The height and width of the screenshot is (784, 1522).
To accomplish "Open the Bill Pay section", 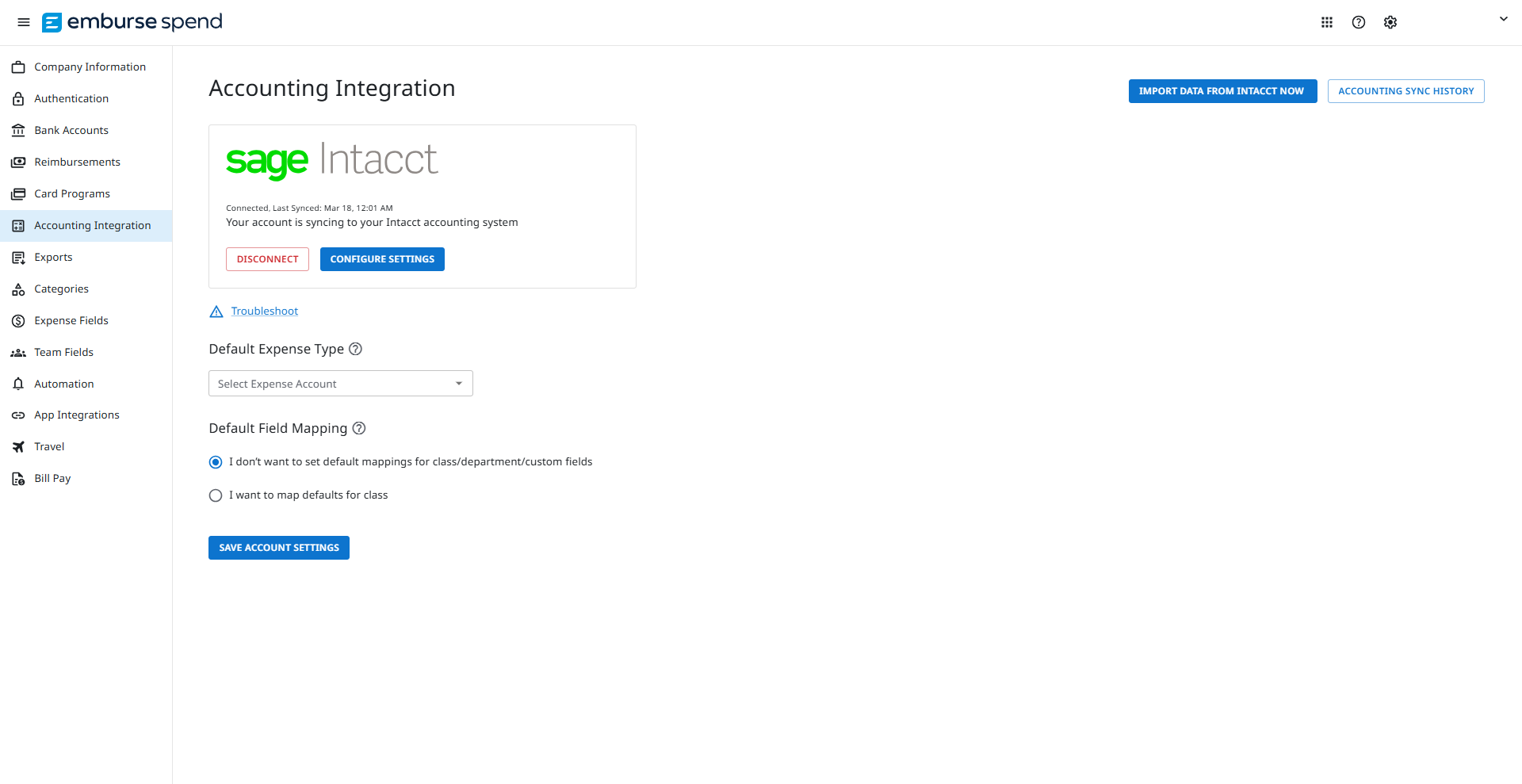I will pyautogui.click(x=51, y=478).
